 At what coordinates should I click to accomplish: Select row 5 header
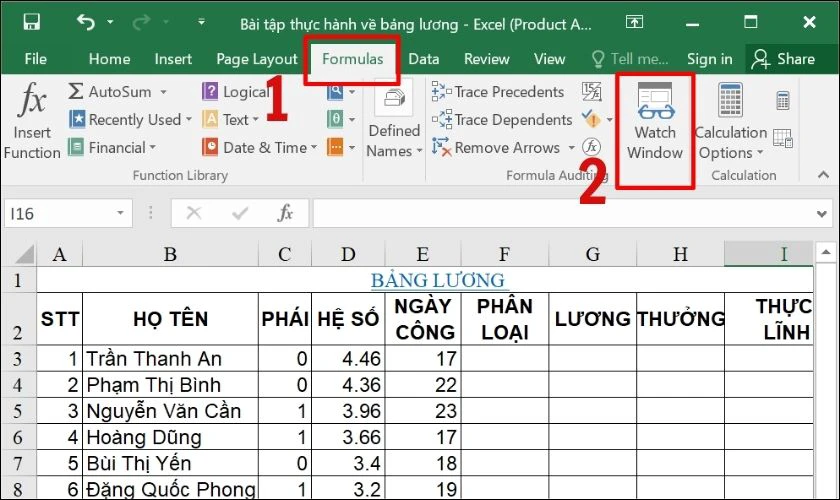(18, 411)
